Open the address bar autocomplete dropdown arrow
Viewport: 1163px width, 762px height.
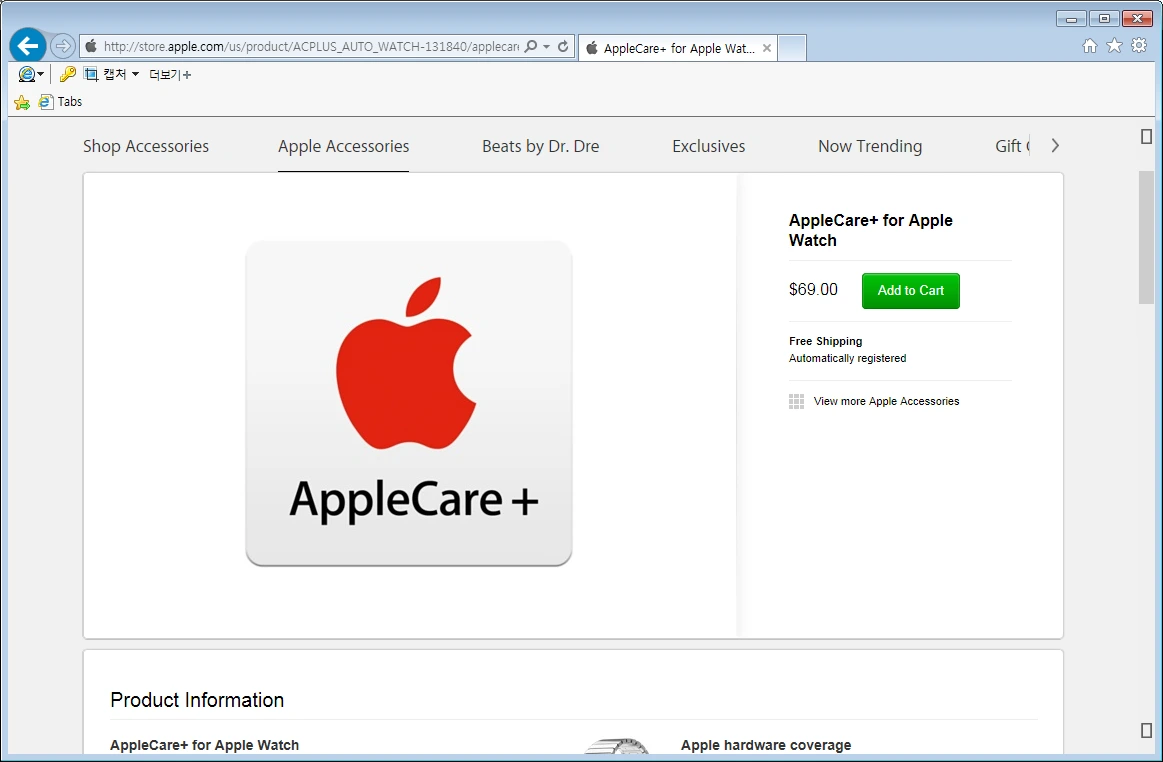click(547, 46)
